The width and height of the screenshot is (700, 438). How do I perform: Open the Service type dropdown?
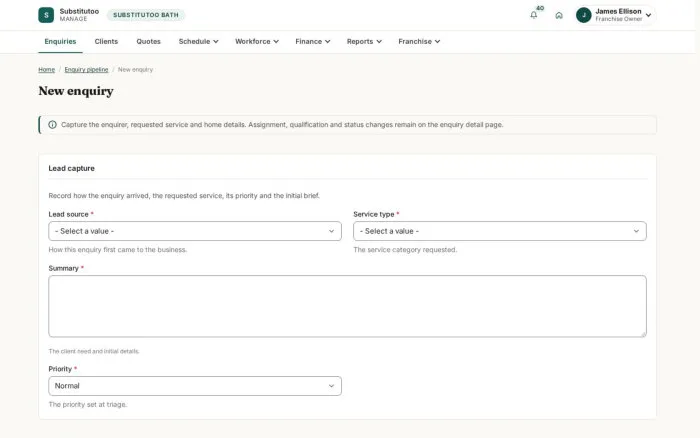click(500, 231)
